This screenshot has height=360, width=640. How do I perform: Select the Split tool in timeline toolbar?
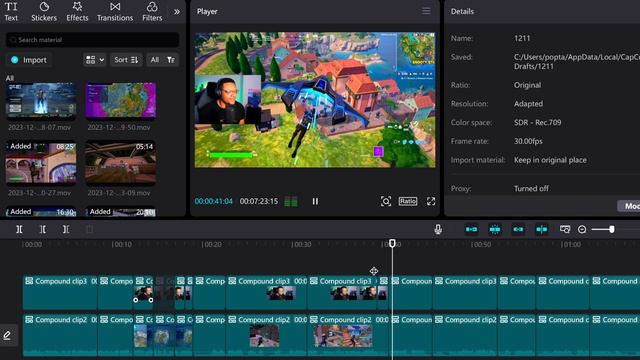click(19, 229)
